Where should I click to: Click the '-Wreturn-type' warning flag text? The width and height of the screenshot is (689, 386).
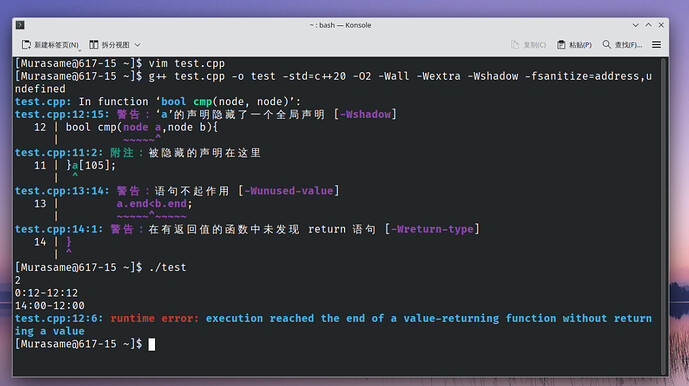pos(432,229)
